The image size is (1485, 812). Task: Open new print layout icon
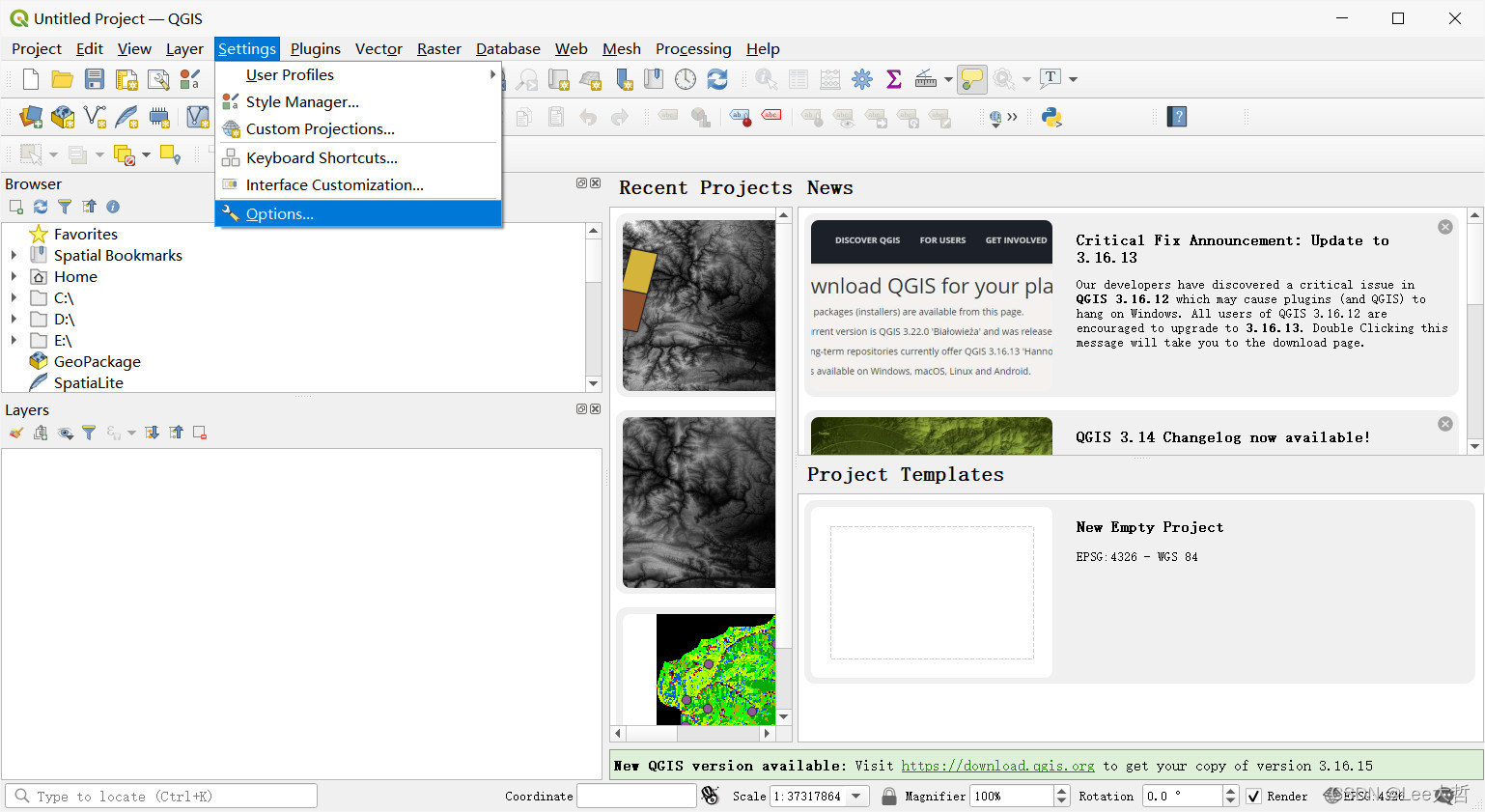126,79
